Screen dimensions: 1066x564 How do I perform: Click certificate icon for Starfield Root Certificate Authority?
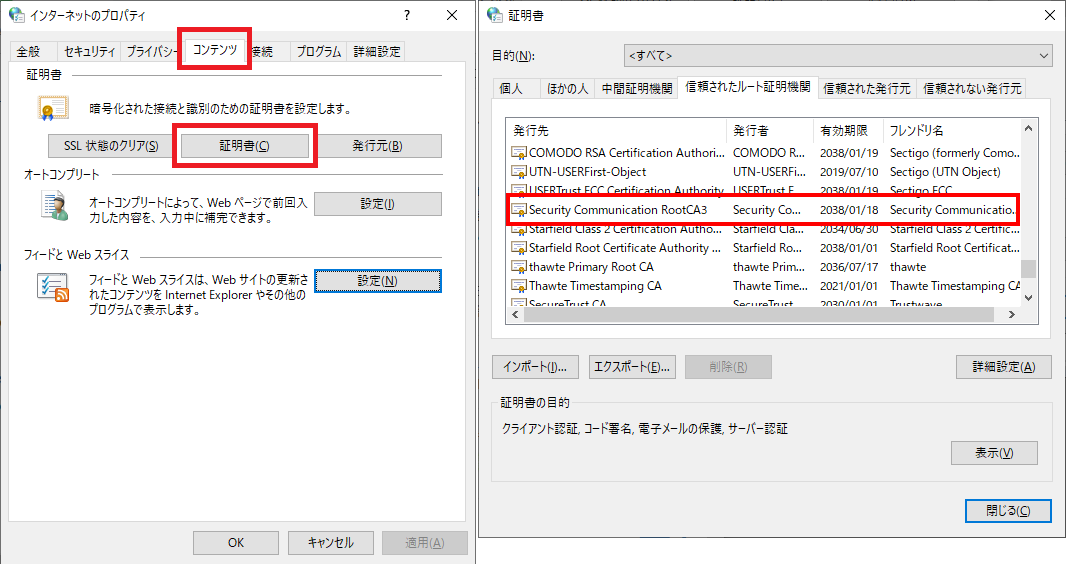[x=519, y=248]
